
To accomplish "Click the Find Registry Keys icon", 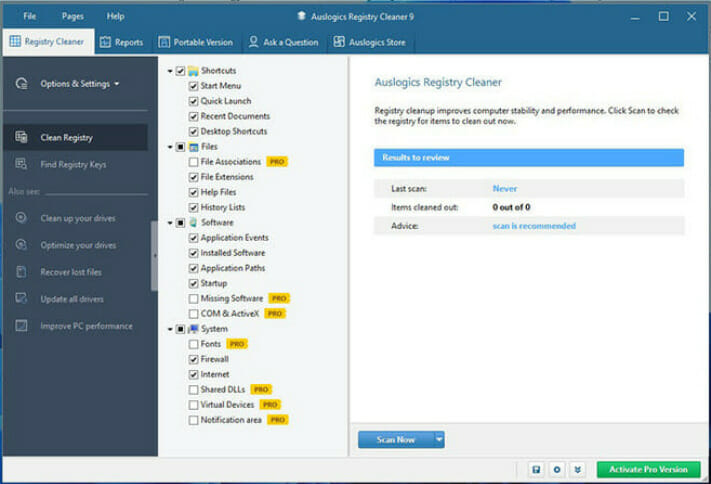I will [21, 164].
